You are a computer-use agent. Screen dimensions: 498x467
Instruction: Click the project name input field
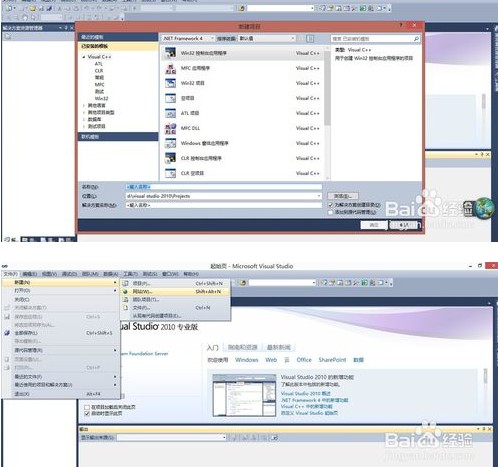[x=224, y=187]
